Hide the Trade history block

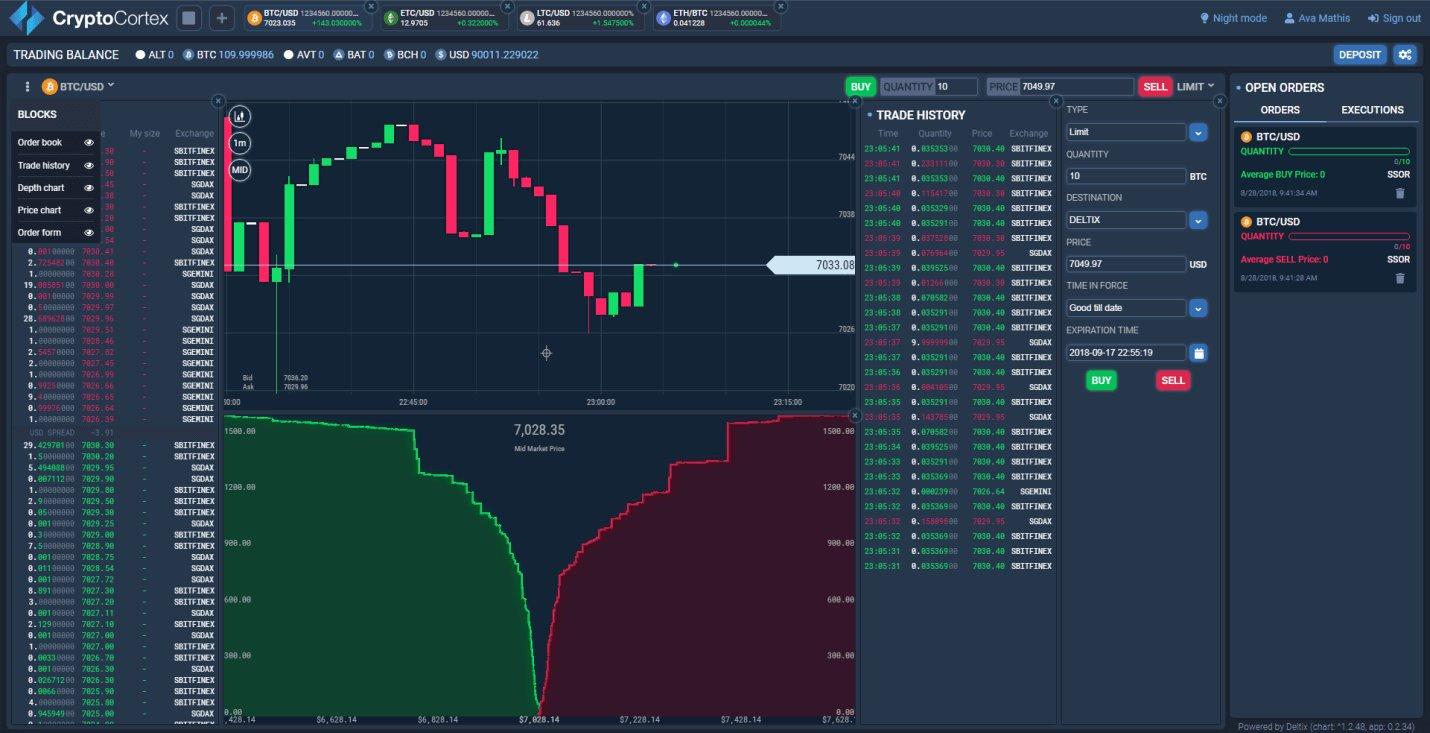[x=89, y=165]
